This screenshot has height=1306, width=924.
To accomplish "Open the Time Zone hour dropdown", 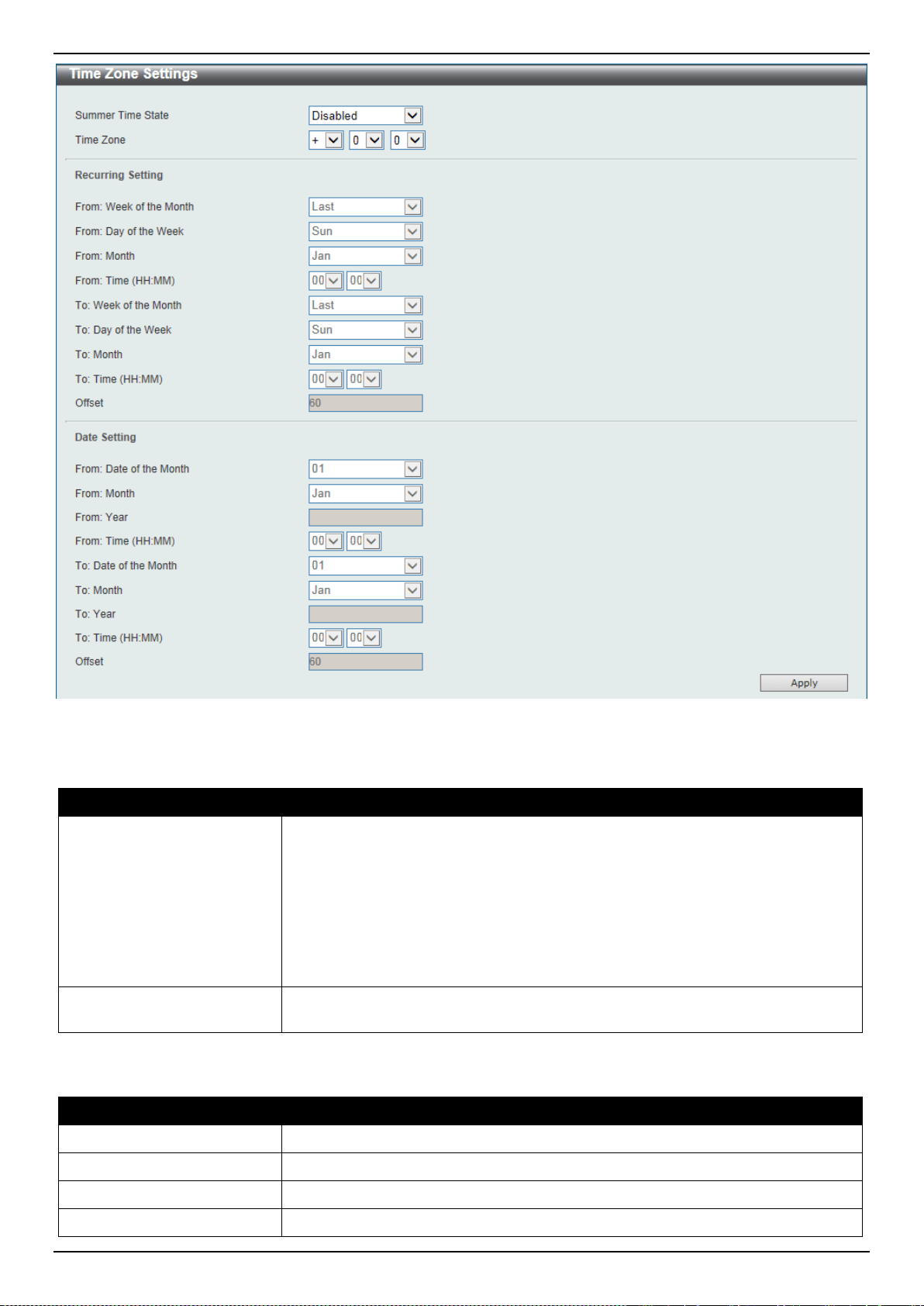I will (x=367, y=140).
